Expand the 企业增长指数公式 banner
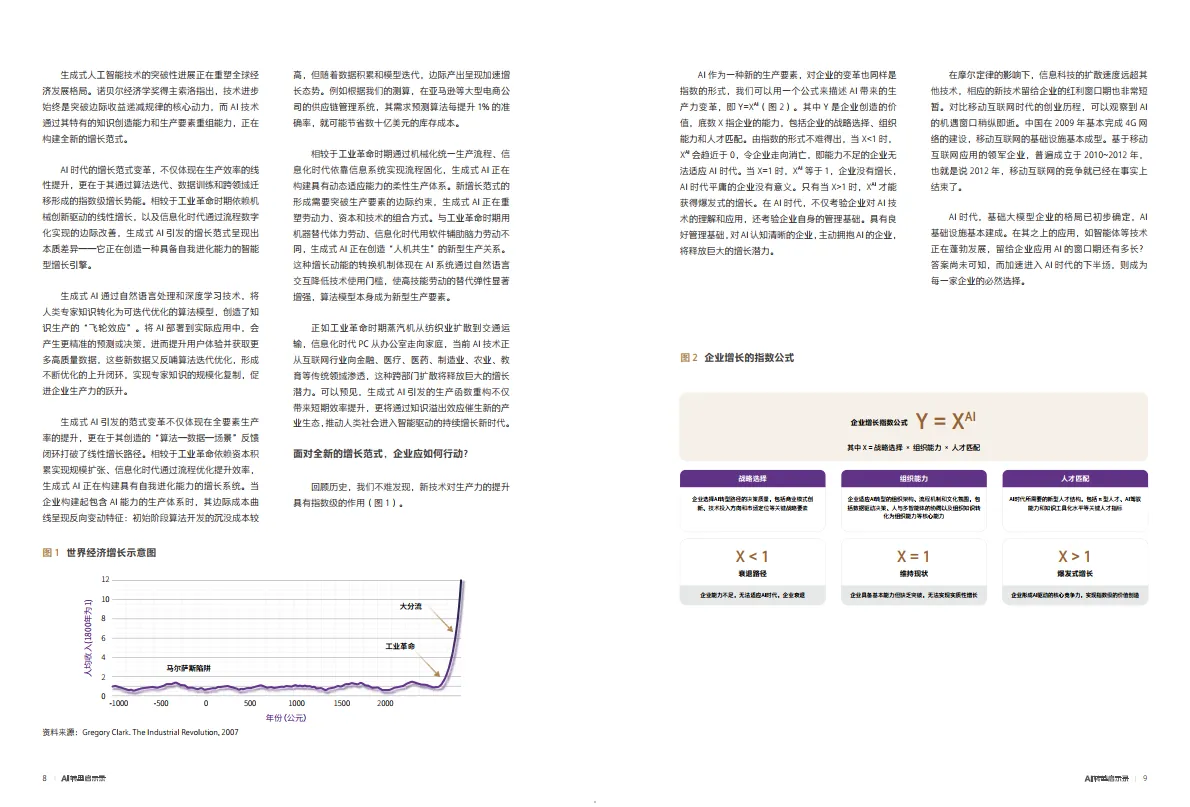Image resolution: width=1190 pixels, height=807 pixels. [914, 427]
